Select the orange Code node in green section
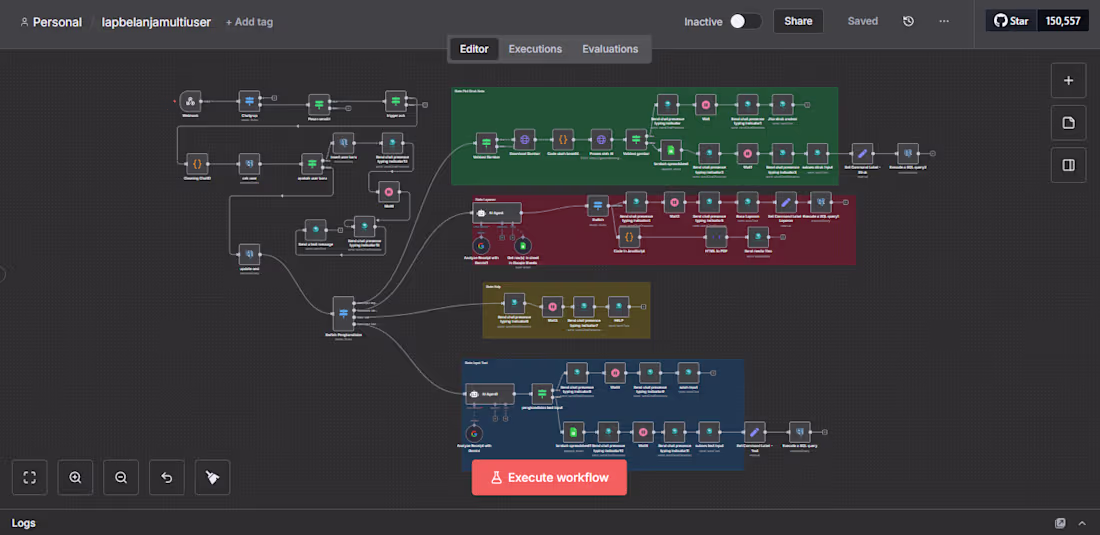Image resolution: width=1100 pixels, height=535 pixels. (563, 140)
